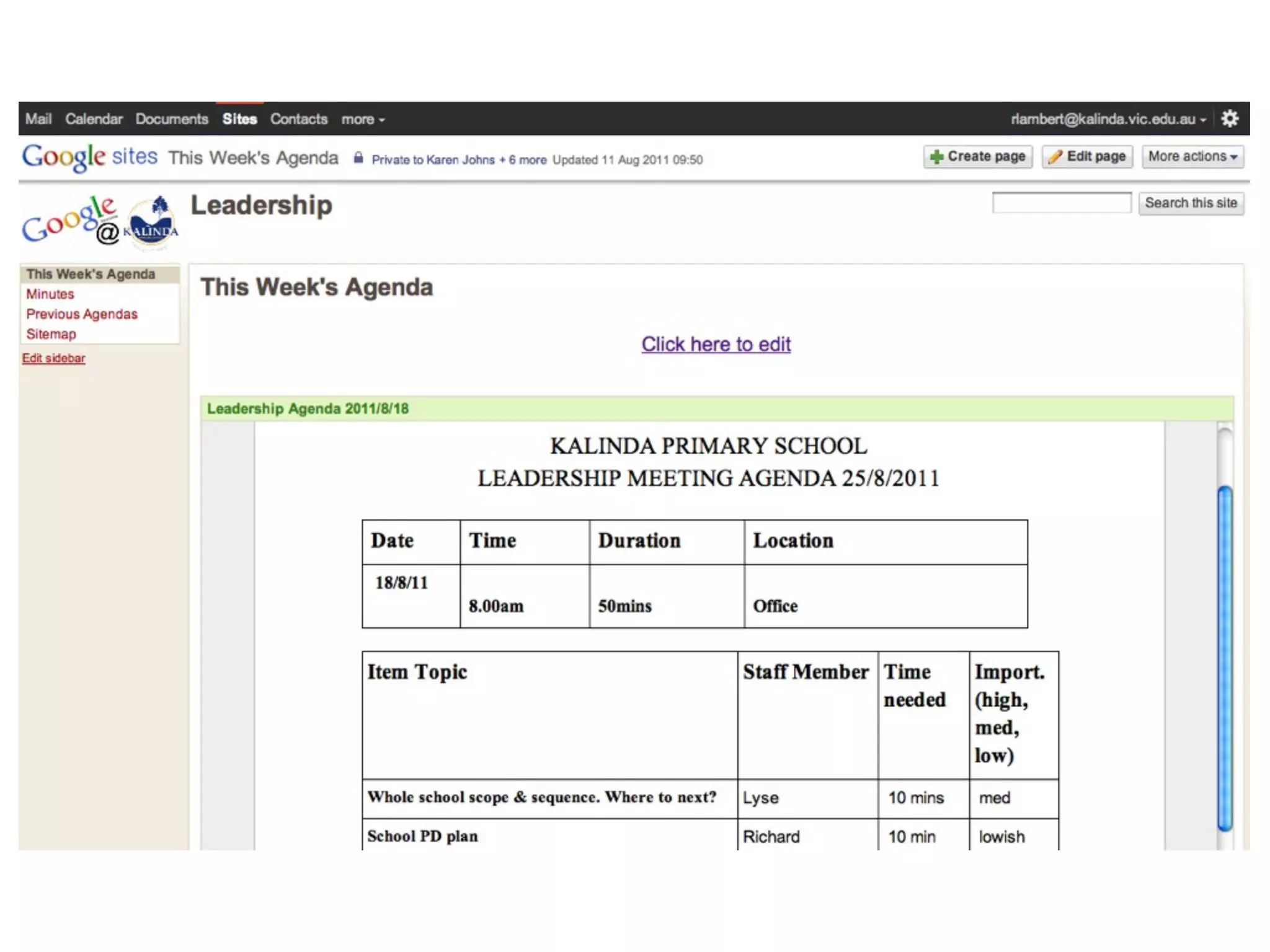
Task: Click the private lock icon
Action: [x=358, y=158]
